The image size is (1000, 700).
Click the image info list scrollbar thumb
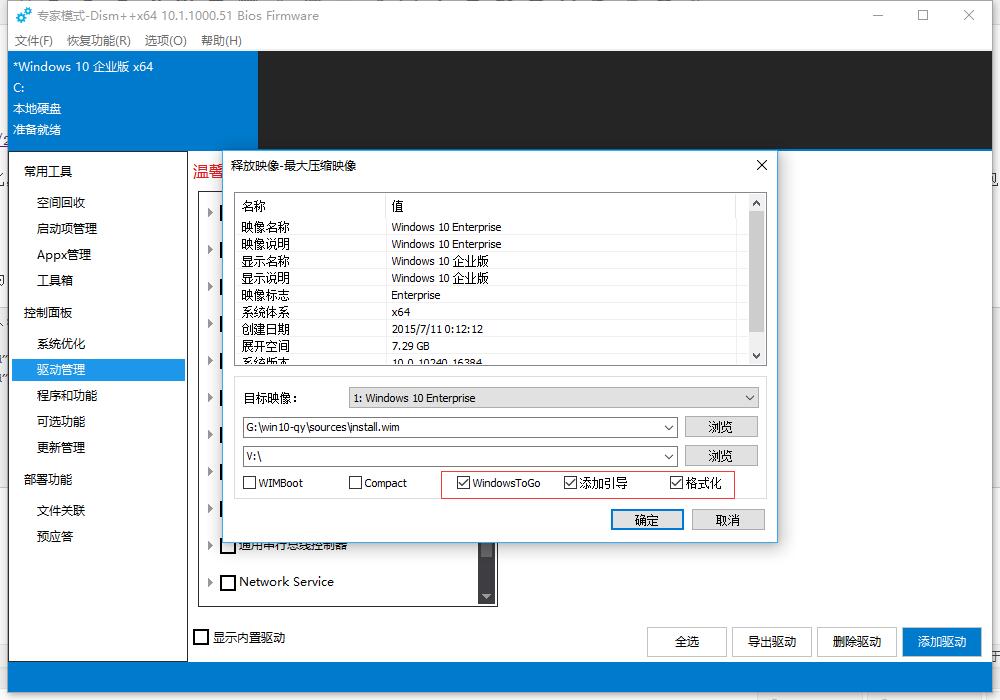756,272
